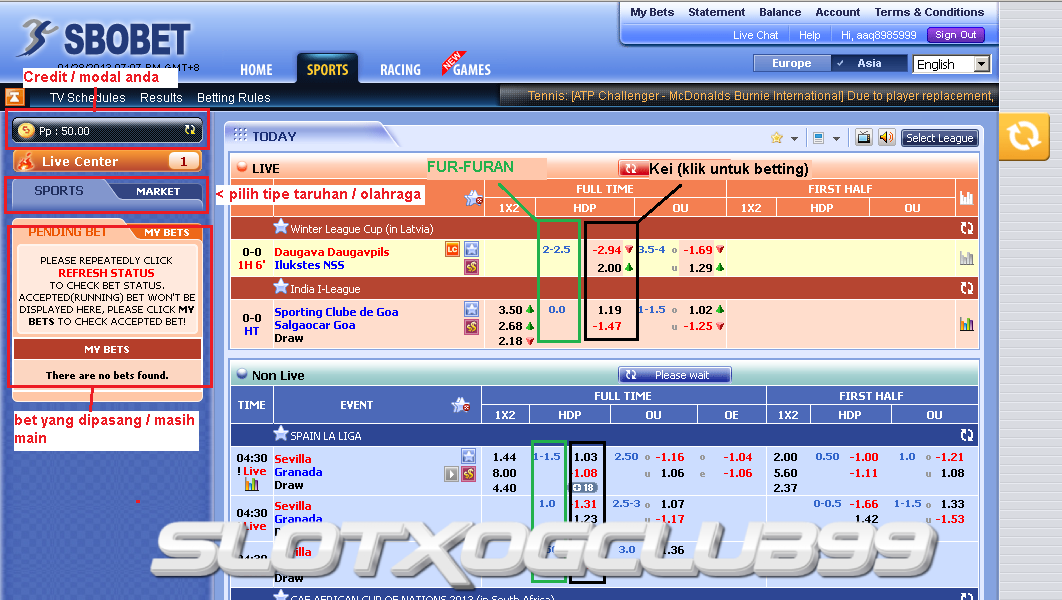Open the Statement link
The width and height of the screenshot is (1062, 600).
[716, 12]
